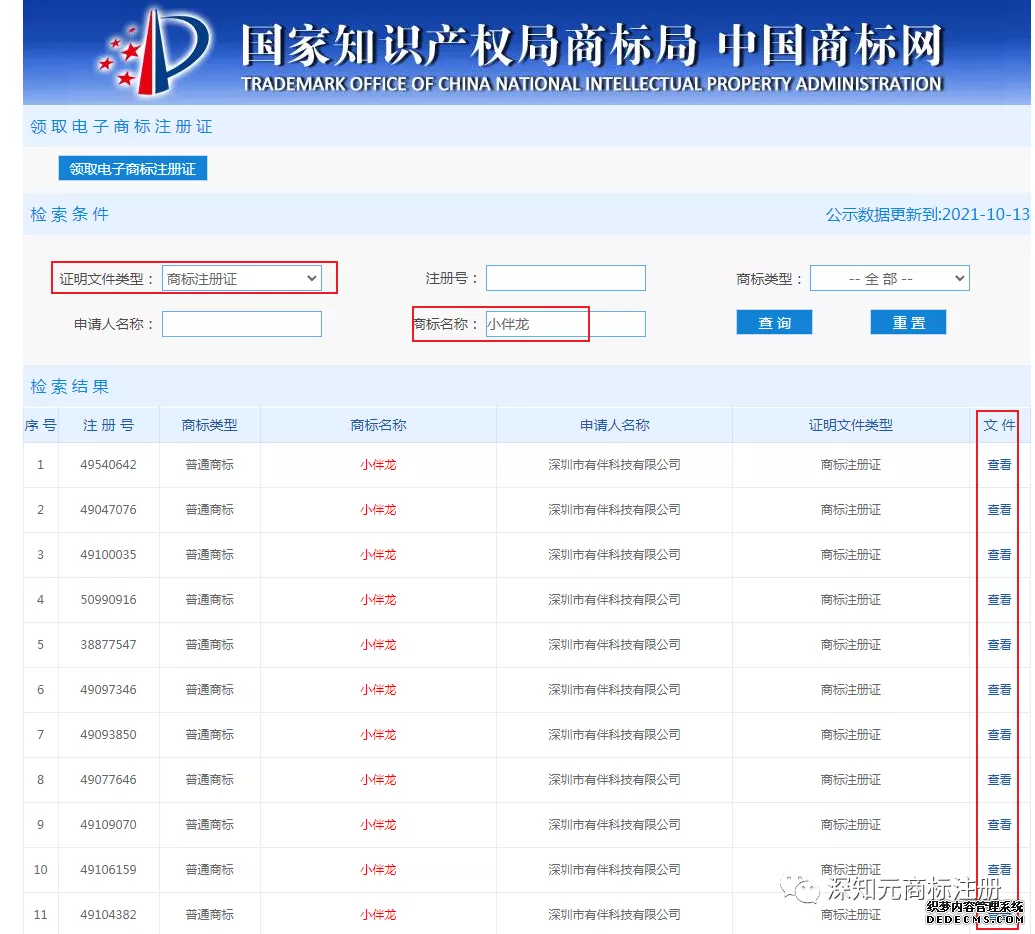Click sequence number 10 cell
The width and height of the screenshot is (1035, 934).
(40, 869)
